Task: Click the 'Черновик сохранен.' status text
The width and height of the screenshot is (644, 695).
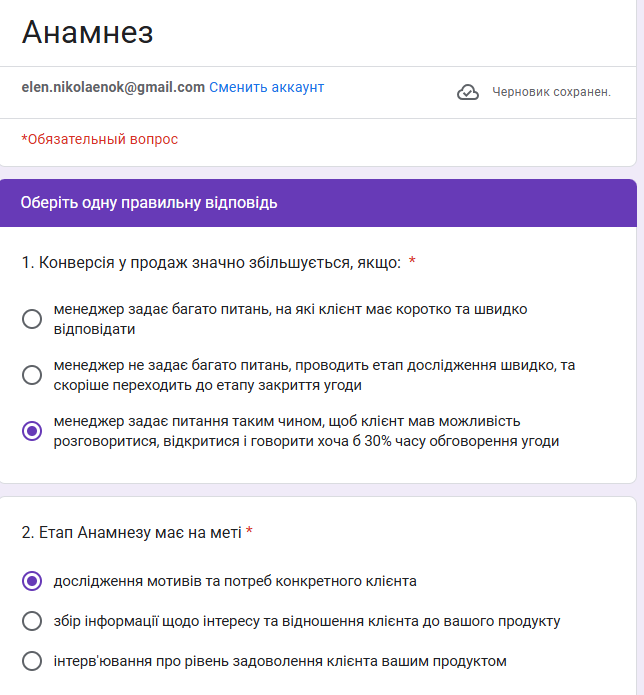Action: click(x=551, y=93)
